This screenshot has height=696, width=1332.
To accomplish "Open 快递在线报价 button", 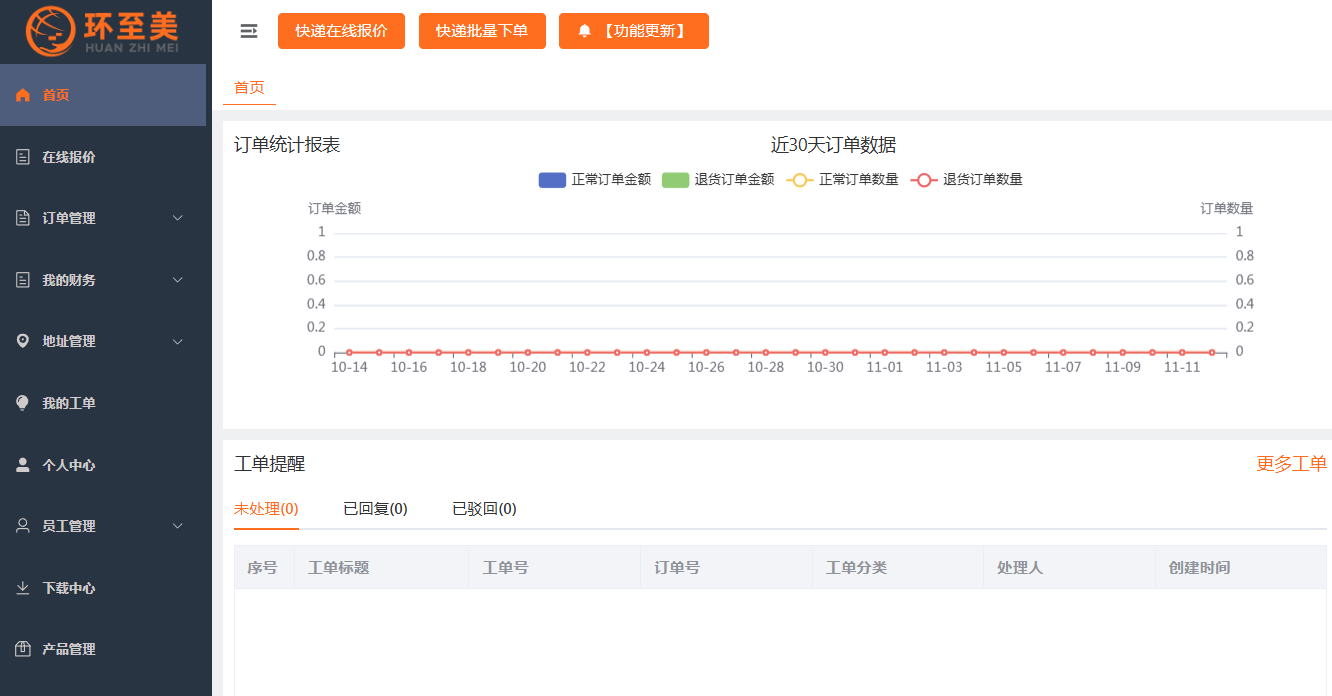I will (341, 31).
